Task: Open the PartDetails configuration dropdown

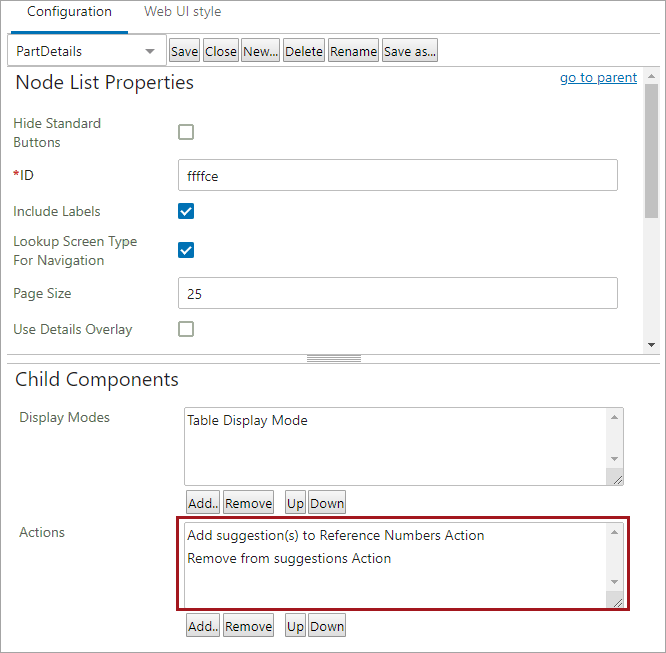Action: click(87, 51)
